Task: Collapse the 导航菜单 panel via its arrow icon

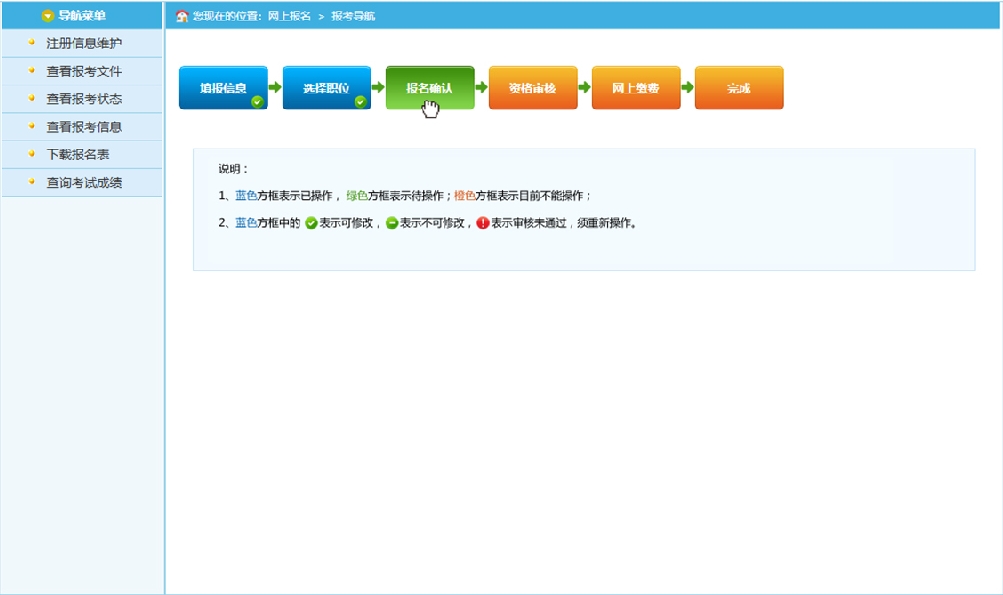Action: pos(48,16)
